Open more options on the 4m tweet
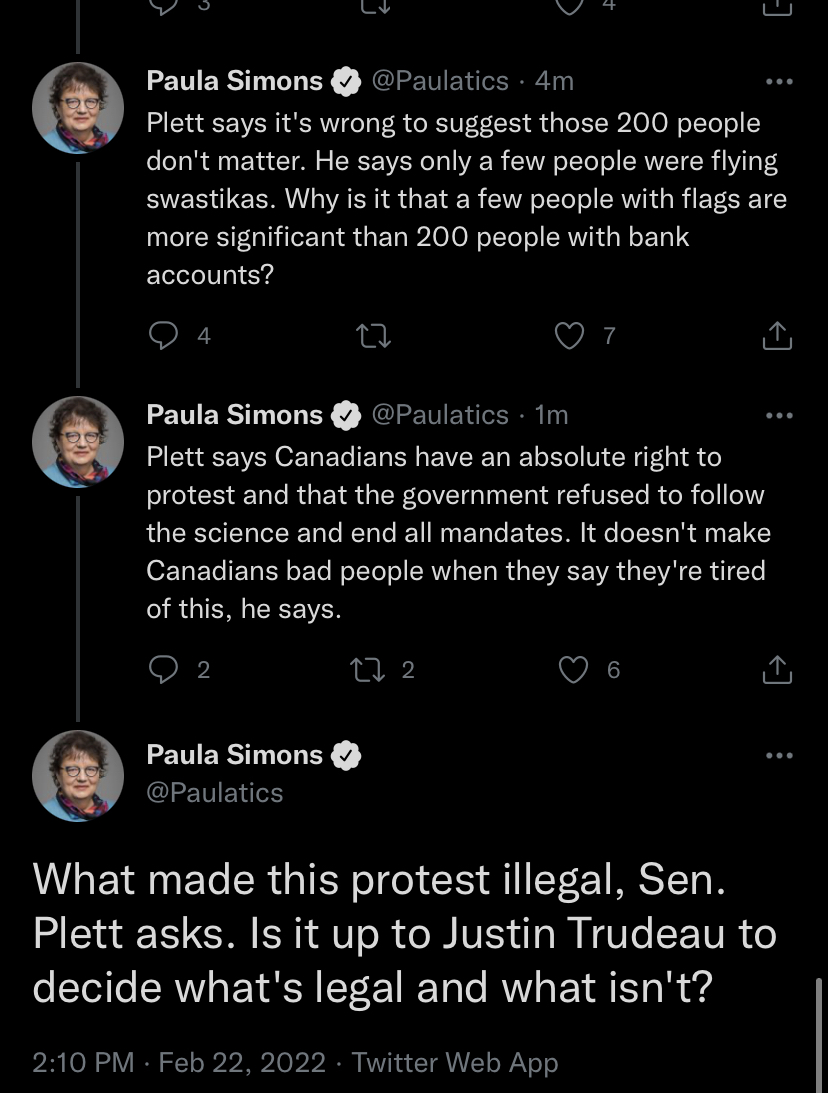This screenshot has width=828, height=1093. pyautogui.click(x=779, y=82)
